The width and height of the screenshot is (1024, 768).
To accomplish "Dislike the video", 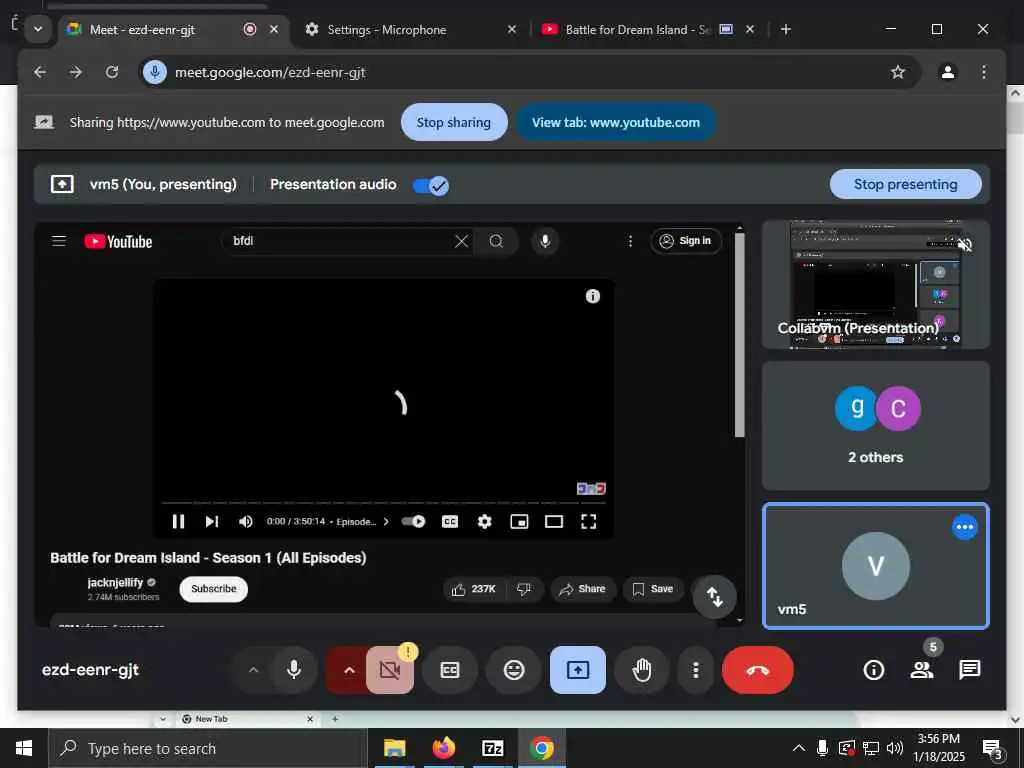I will [524, 589].
